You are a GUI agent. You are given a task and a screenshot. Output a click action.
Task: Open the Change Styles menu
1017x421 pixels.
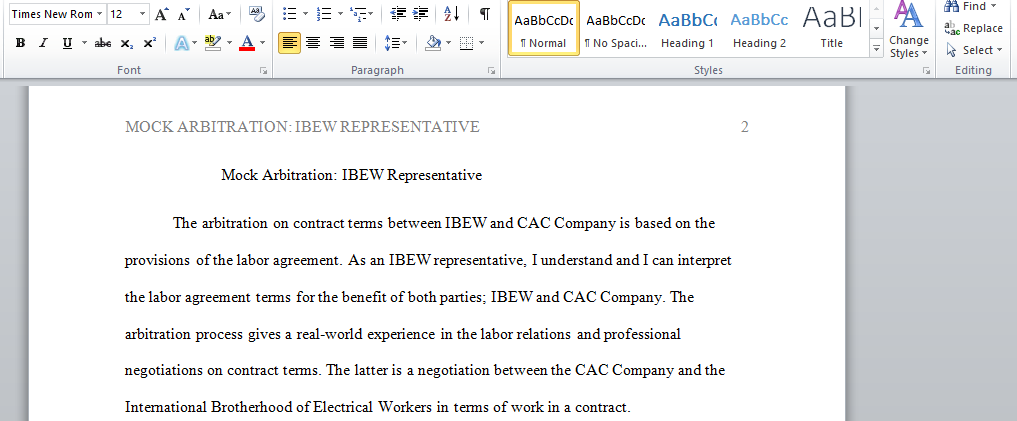pos(909,30)
